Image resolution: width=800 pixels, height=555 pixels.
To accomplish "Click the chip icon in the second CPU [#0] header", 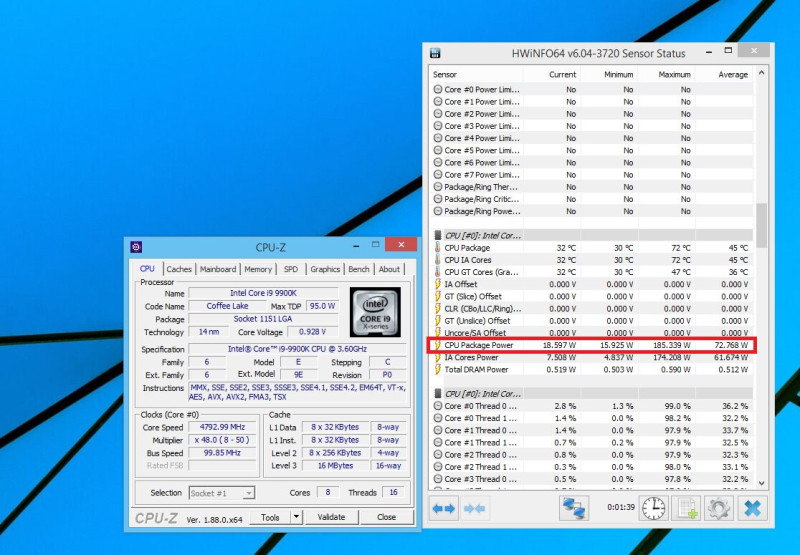I will pyautogui.click(x=437, y=393).
